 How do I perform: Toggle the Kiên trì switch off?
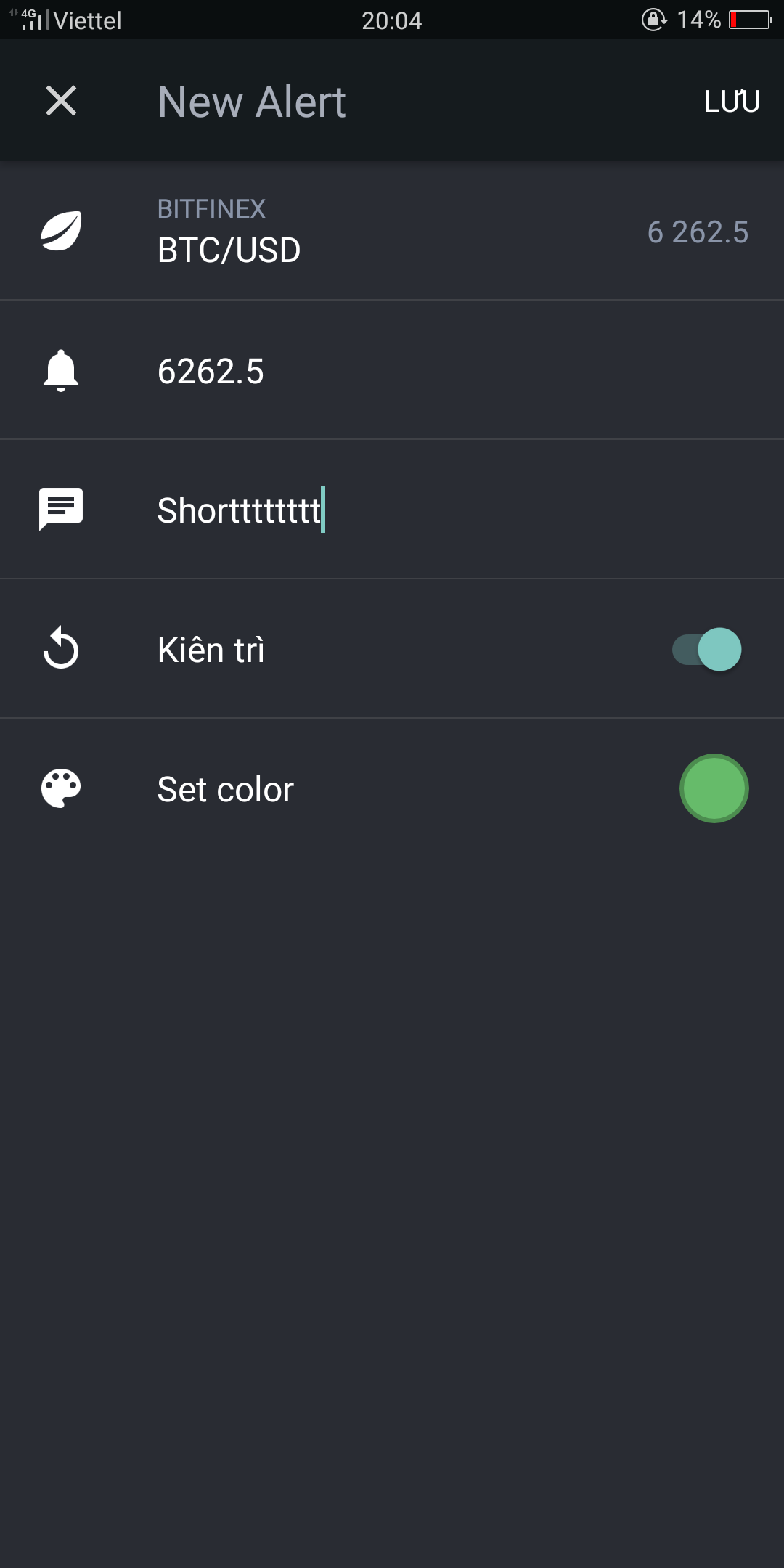click(707, 649)
